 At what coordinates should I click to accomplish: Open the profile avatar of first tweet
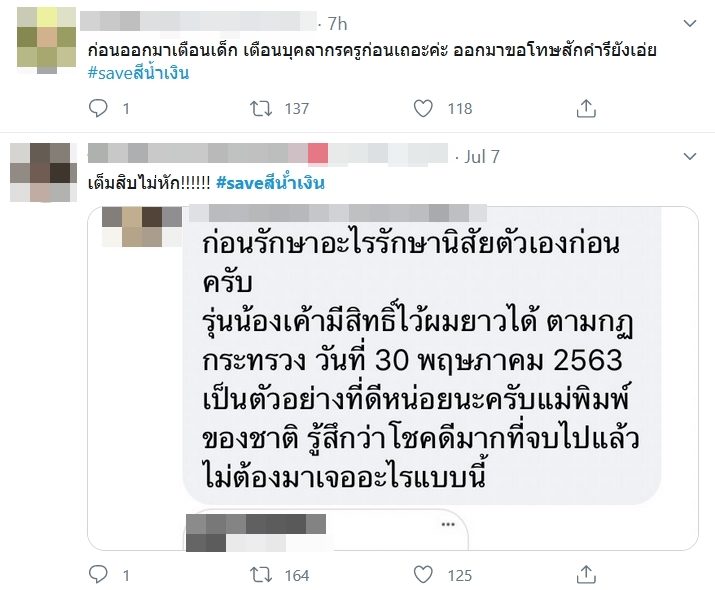[x=47, y=40]
